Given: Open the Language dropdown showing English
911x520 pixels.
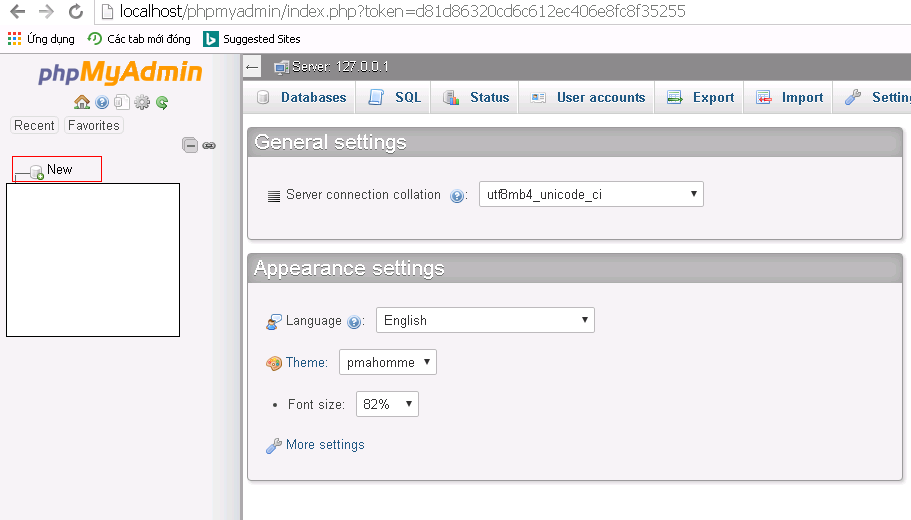Looking at the screenshot, I should point(485,320).
